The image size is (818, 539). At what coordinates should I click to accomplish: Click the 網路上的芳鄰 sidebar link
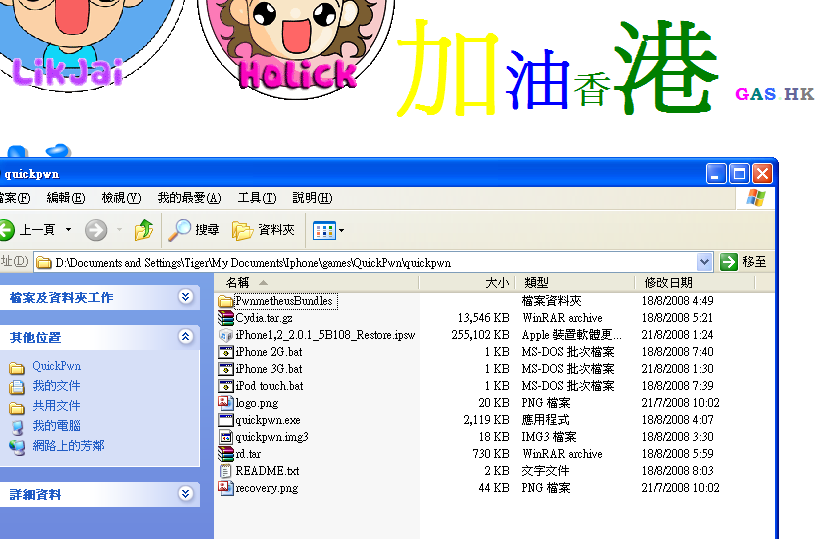point(68,446)
